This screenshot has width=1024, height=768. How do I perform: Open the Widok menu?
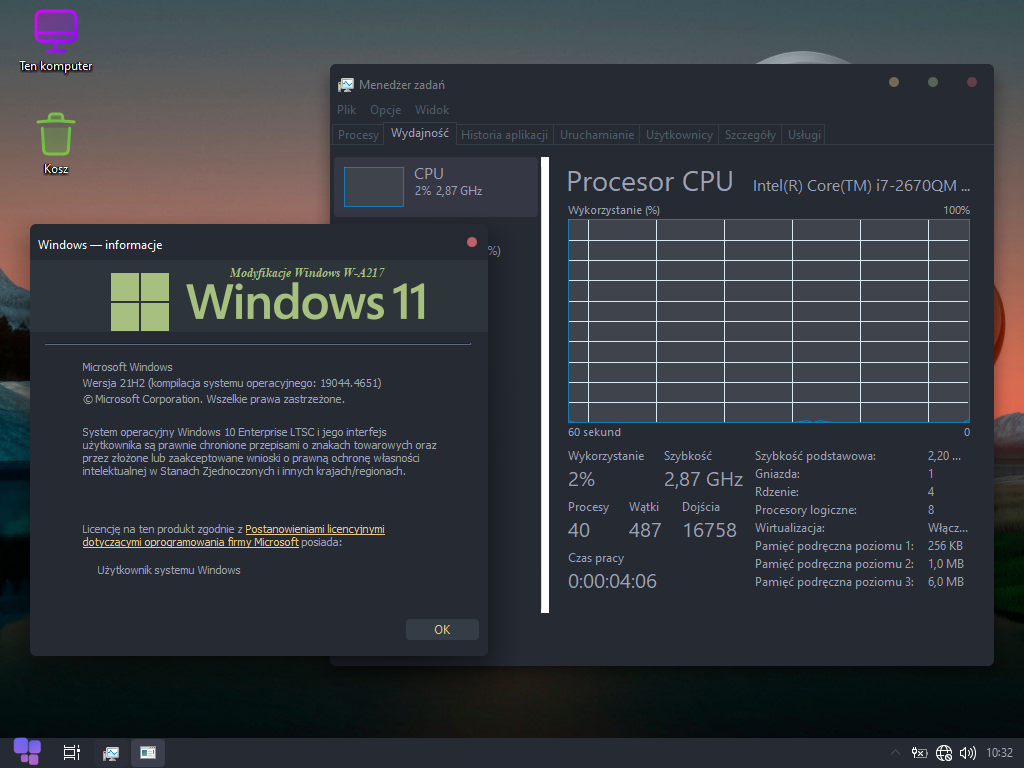[432, 110]
